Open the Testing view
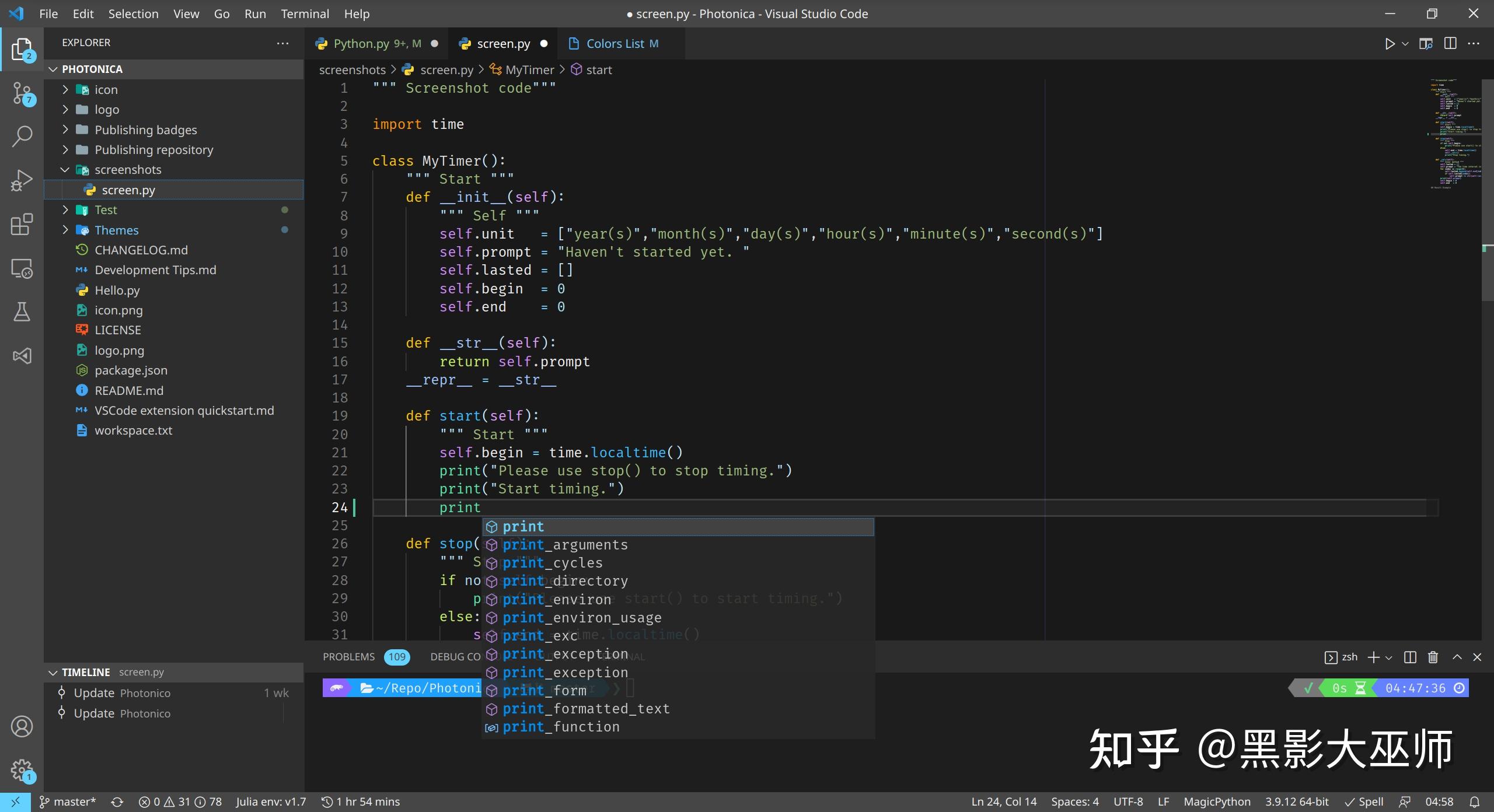The width and height of the screenshot is (1494, 812). [21, 311]
